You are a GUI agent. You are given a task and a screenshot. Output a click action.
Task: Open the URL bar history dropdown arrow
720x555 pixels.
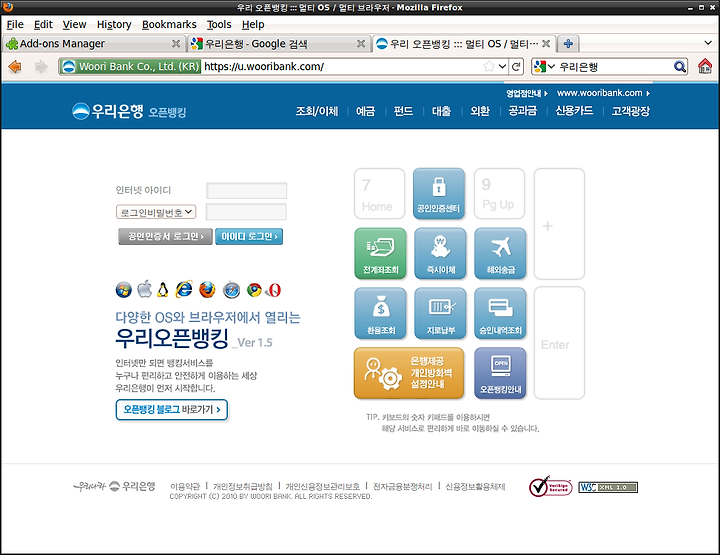coord(502,67)
